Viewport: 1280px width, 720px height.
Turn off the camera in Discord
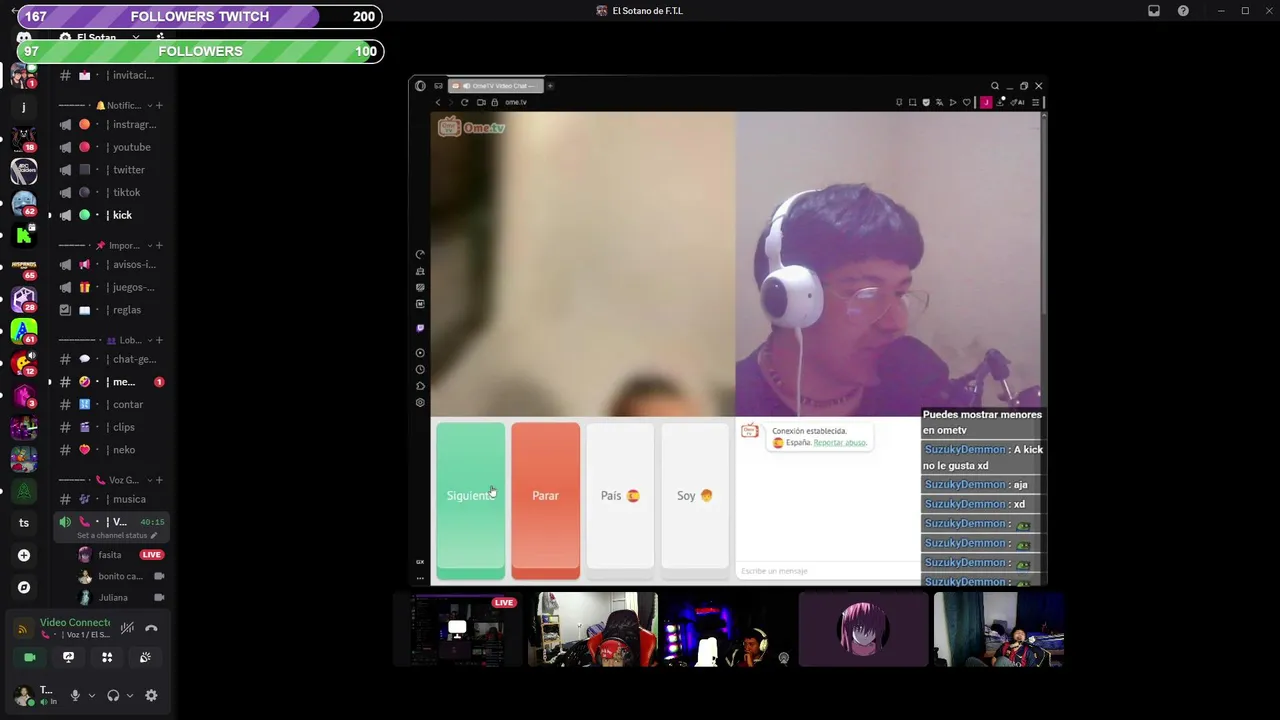point(30,657)
